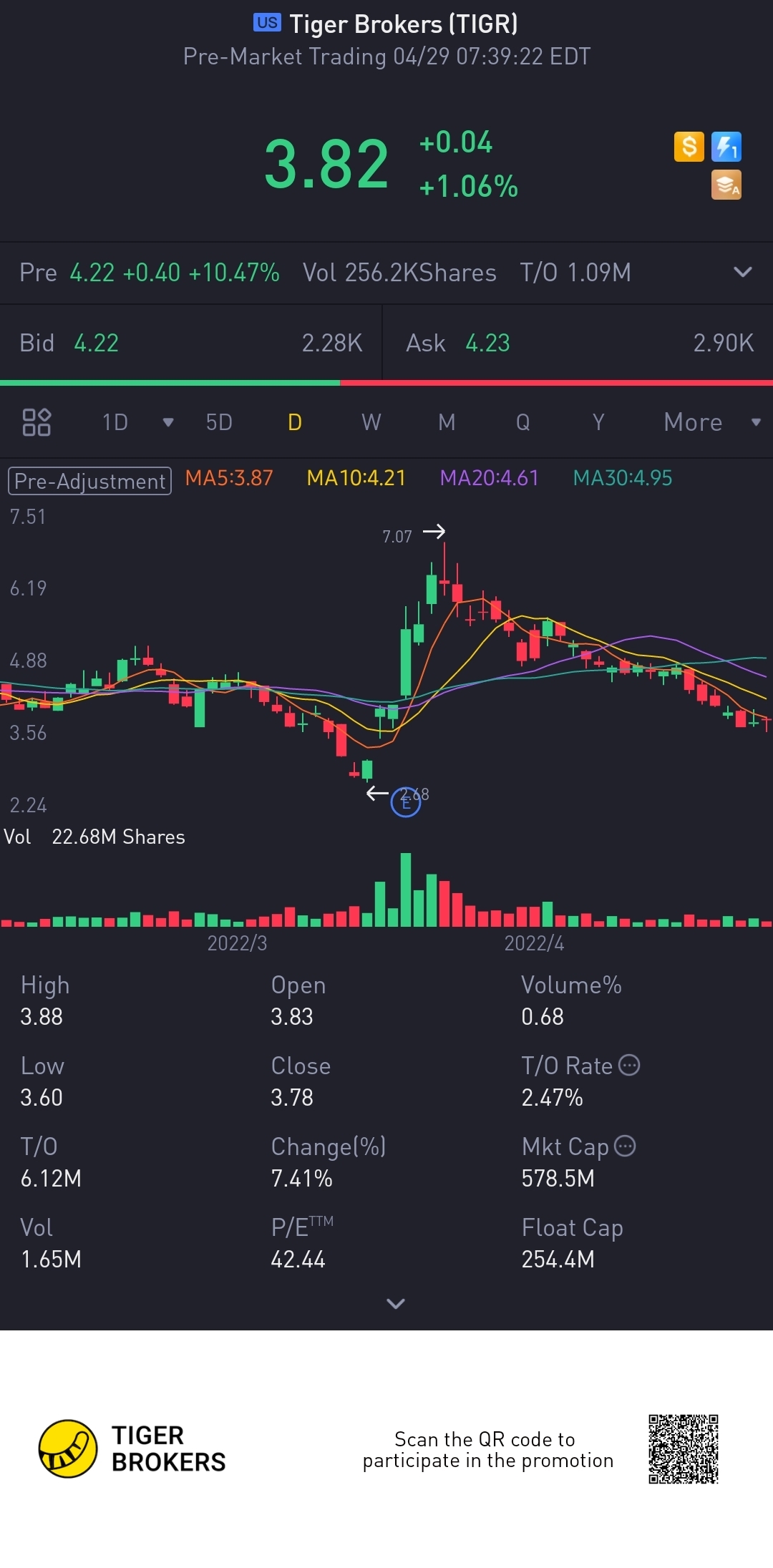Select the M monthly chart tab
This screenshot has width=773, height=1568.
click(447, 422)
